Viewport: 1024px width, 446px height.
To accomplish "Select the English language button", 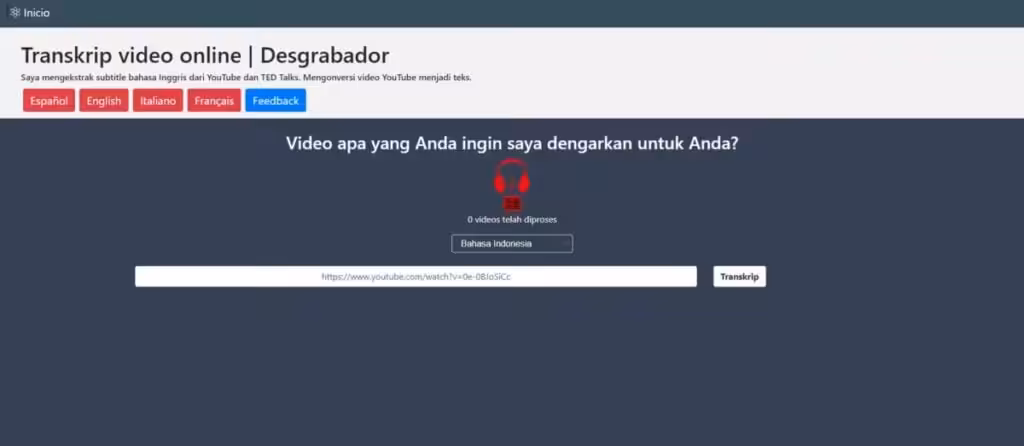I will pos(104,101).
